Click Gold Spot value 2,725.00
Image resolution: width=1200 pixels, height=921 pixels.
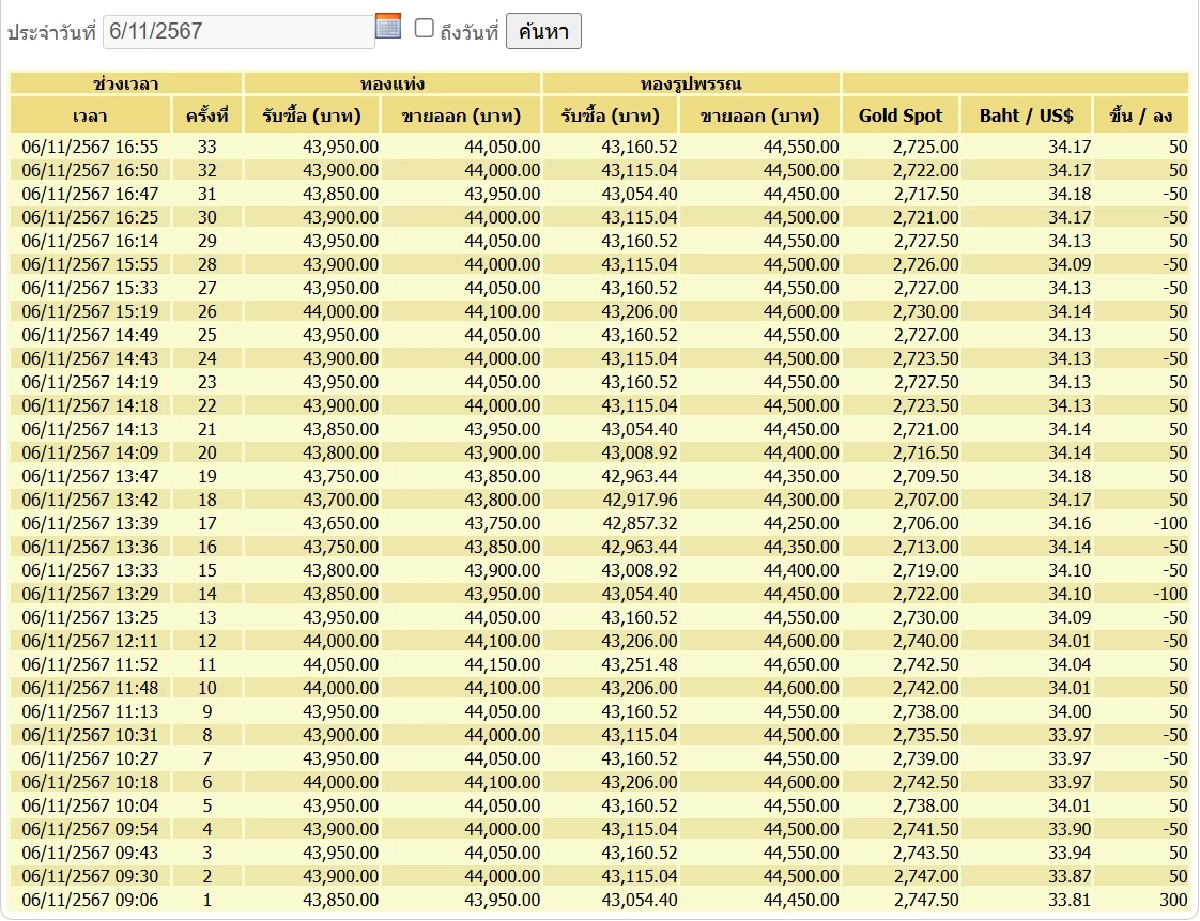(925, 147)
